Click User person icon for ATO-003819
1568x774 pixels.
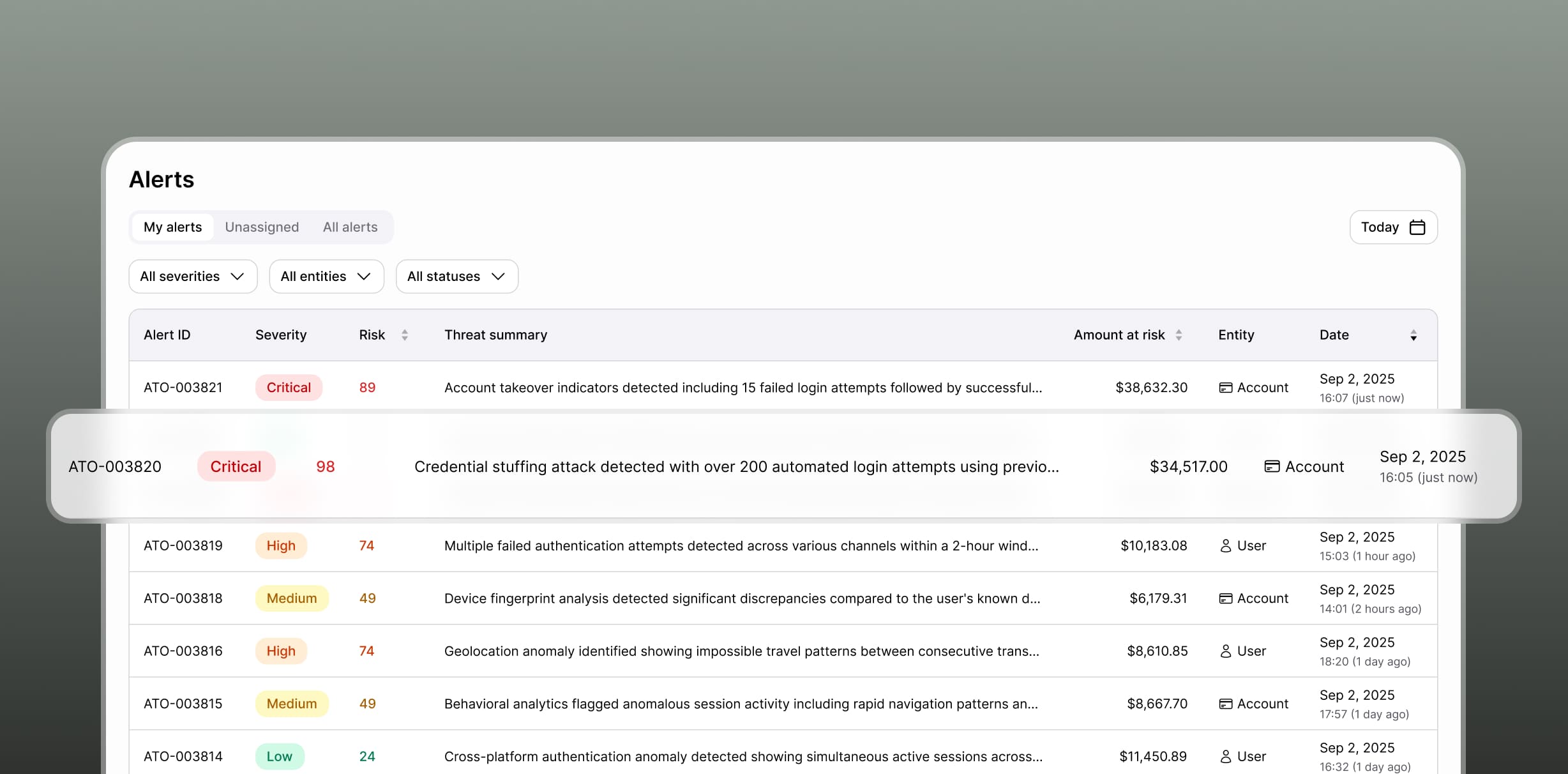pos(1225,546)
